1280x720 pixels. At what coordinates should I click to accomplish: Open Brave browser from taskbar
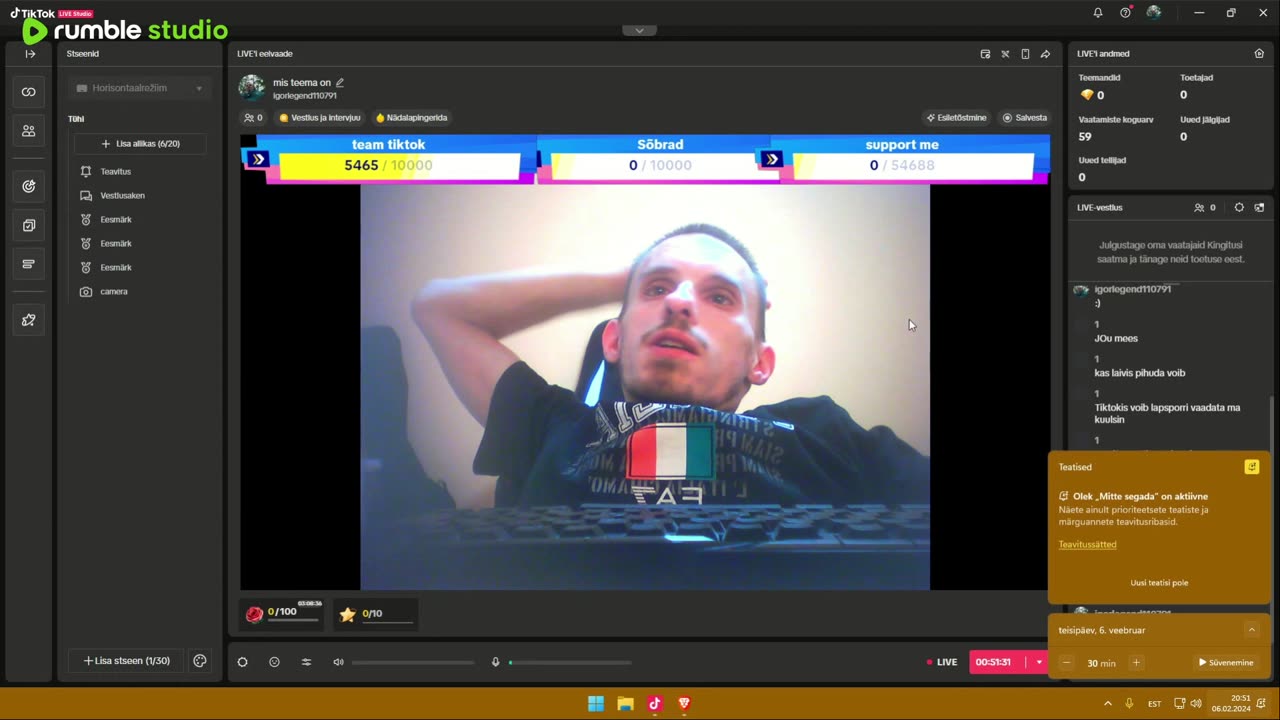pyautogui.click(x=685, y=704)
